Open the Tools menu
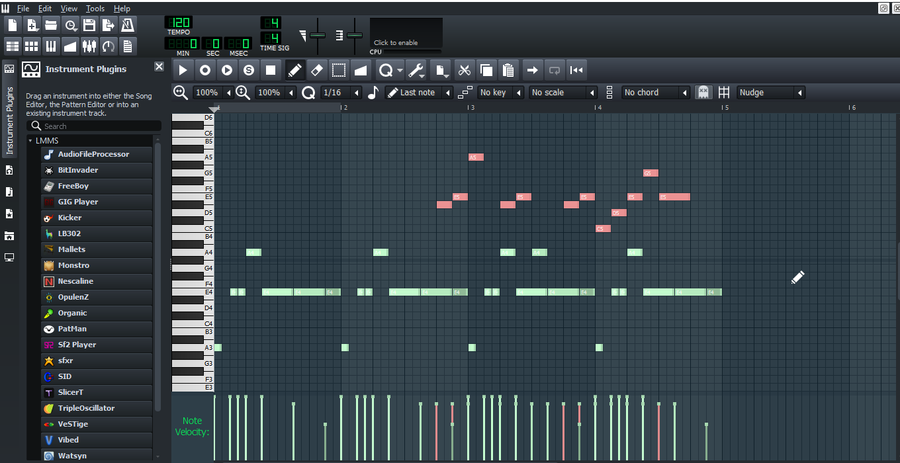The image size is (900, 463). [x=95, y=9]
